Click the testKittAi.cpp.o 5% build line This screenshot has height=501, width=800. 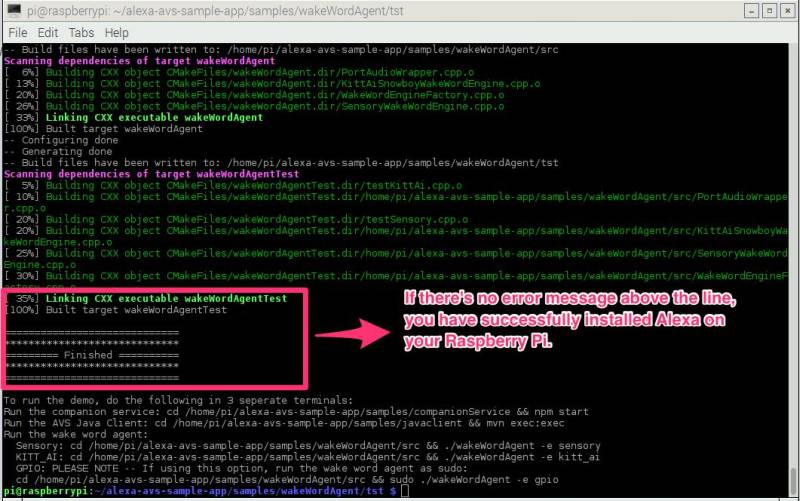(233, 185)
